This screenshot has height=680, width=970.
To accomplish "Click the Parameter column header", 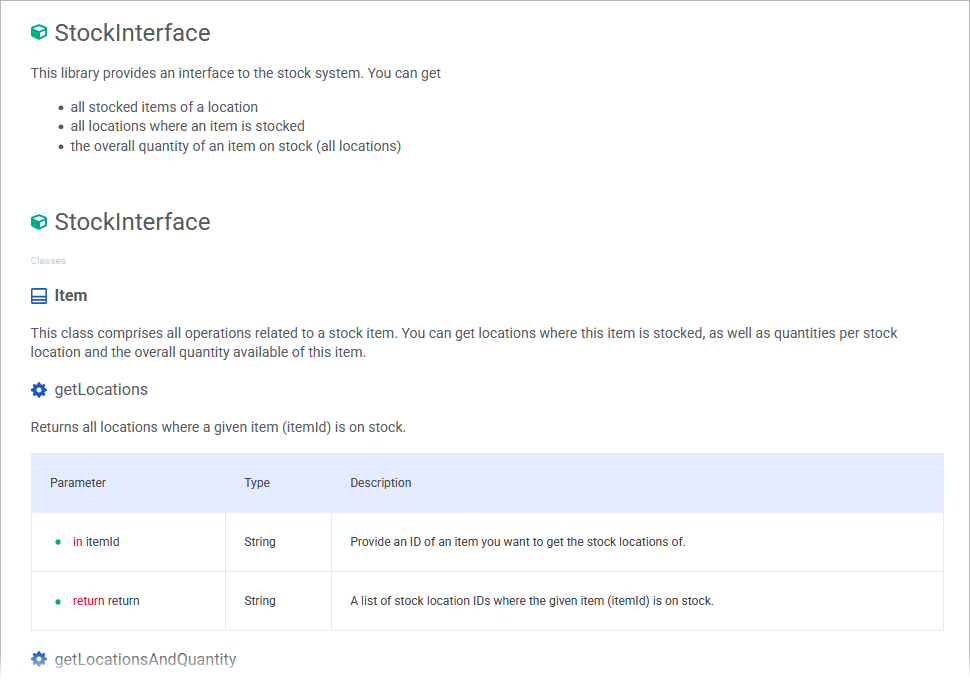I will (78, 483).
